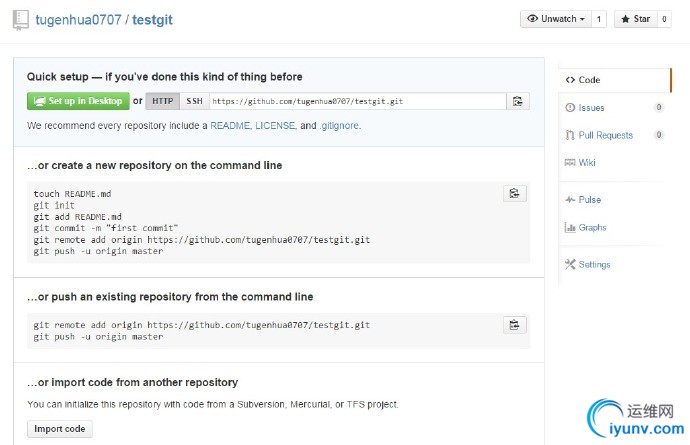This screenshot has height=445, width=690.
Task: Click inside the repository URL field
Action: (355, 101)
